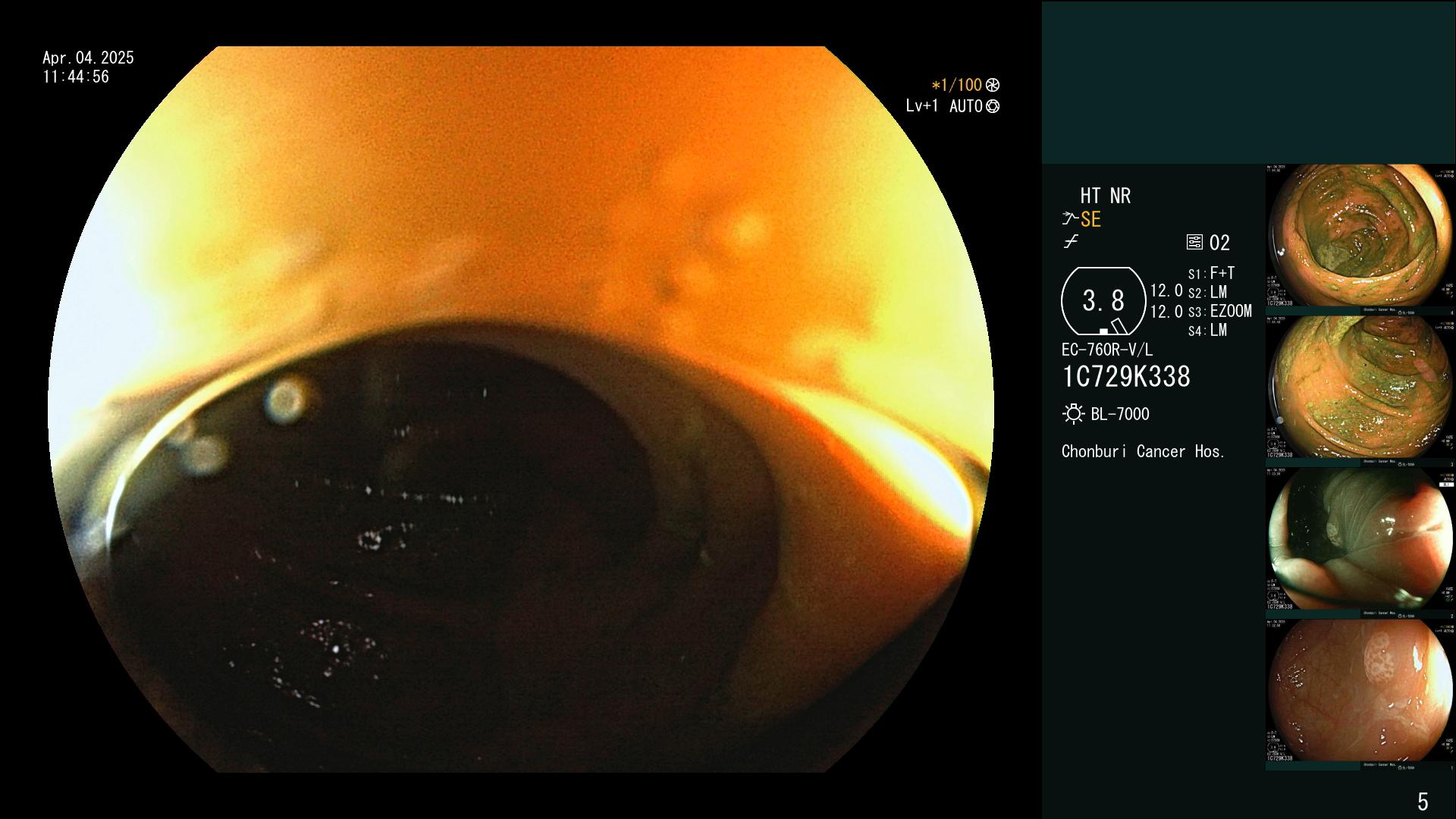The width and height of the screenshot is (1456, 819).
Task: Click the Lv+1 brightness level text
Action: click(921, 107)
